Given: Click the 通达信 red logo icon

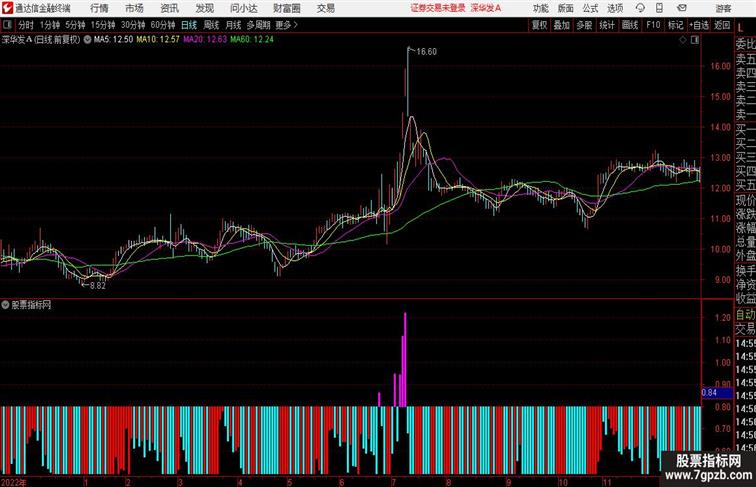Looking at the screenshot, I should tap(7, 8).
